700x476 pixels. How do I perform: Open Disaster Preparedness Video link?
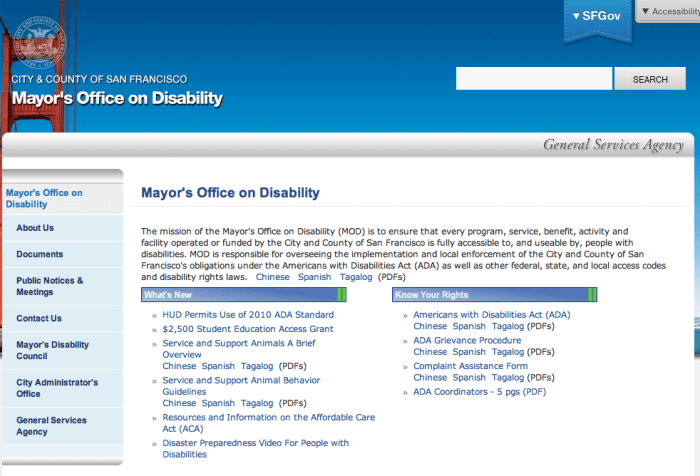[x=255, y=449]
